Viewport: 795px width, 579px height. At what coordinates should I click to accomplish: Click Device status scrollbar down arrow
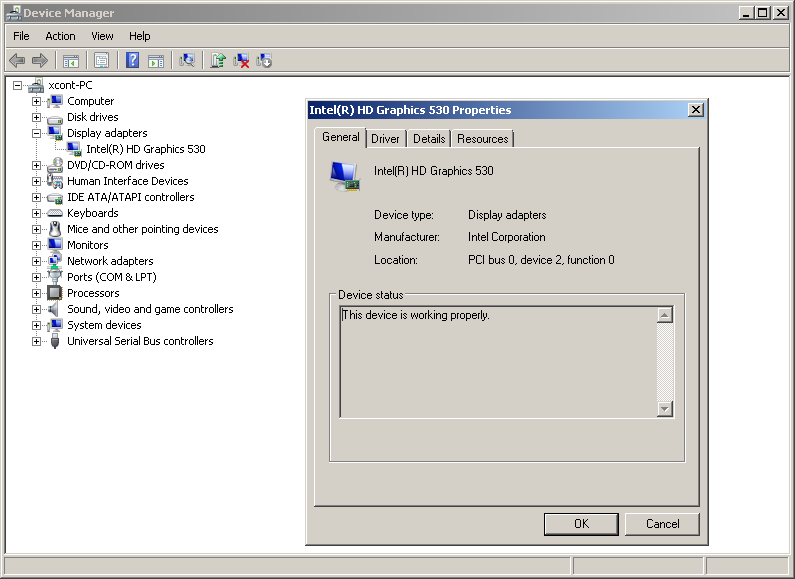click(665, 409)
